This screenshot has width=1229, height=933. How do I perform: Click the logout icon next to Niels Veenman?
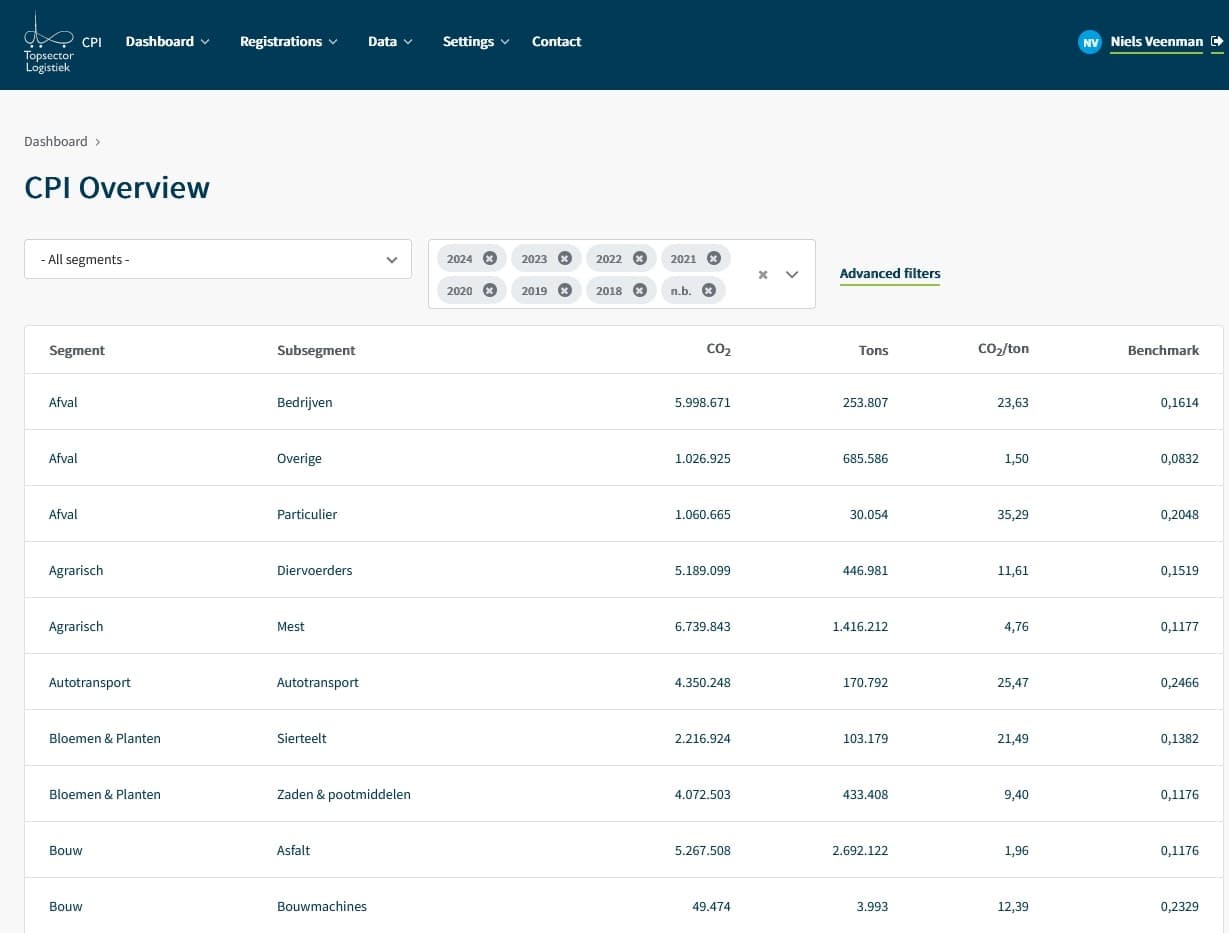[1216, 41]
